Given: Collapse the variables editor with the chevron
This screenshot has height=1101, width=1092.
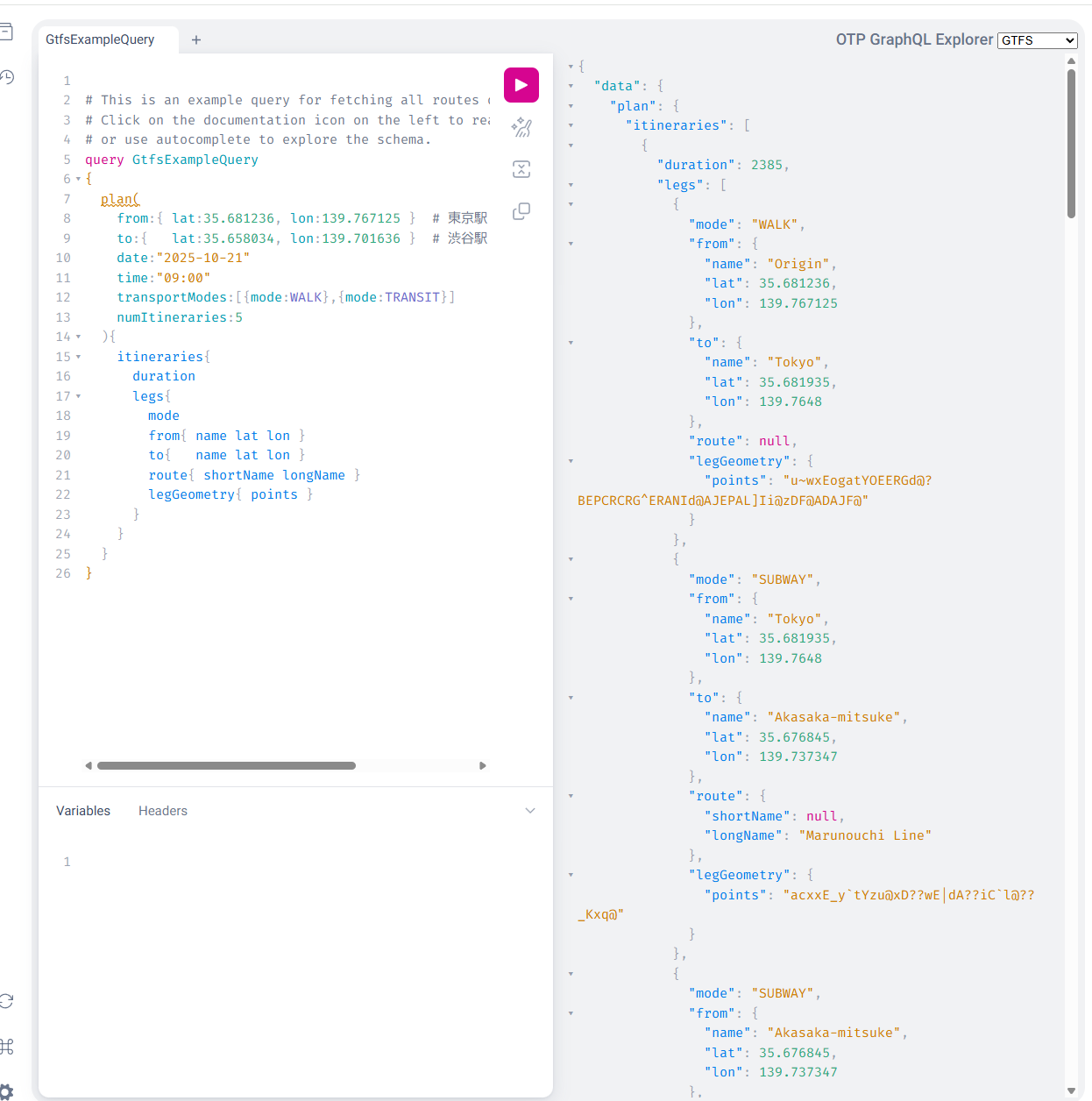Looking at the screenshot, I should click(x=530, y=811).
